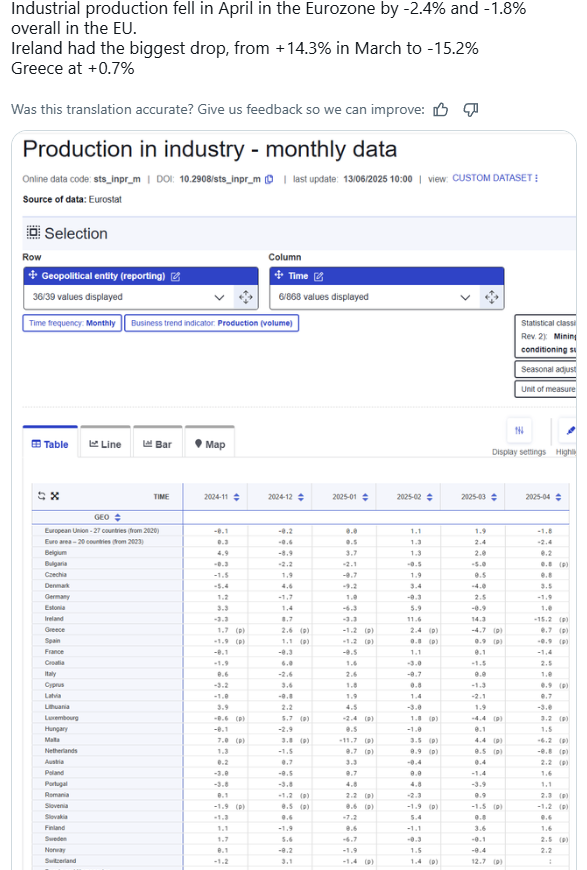Click the online data code sts_inpr_m
The width and height of the screenshot is (587, 870).
click(117, 179)
